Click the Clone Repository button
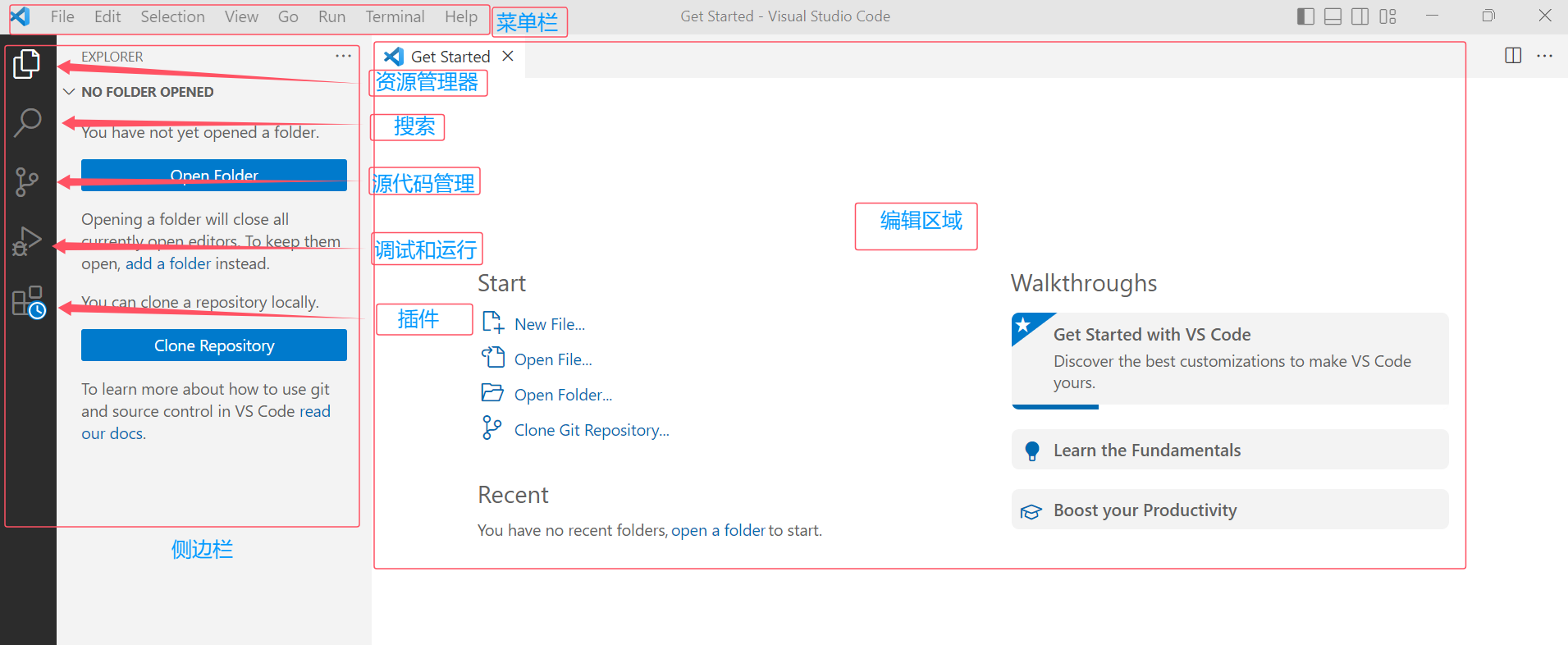Screen dimensions: 1568x645 [214, 345]
